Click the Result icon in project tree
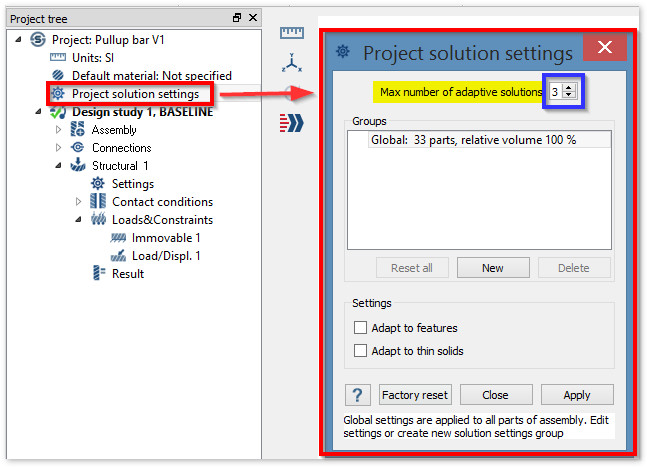The width and height of the screenshot is (648, 468). [98, 274]
